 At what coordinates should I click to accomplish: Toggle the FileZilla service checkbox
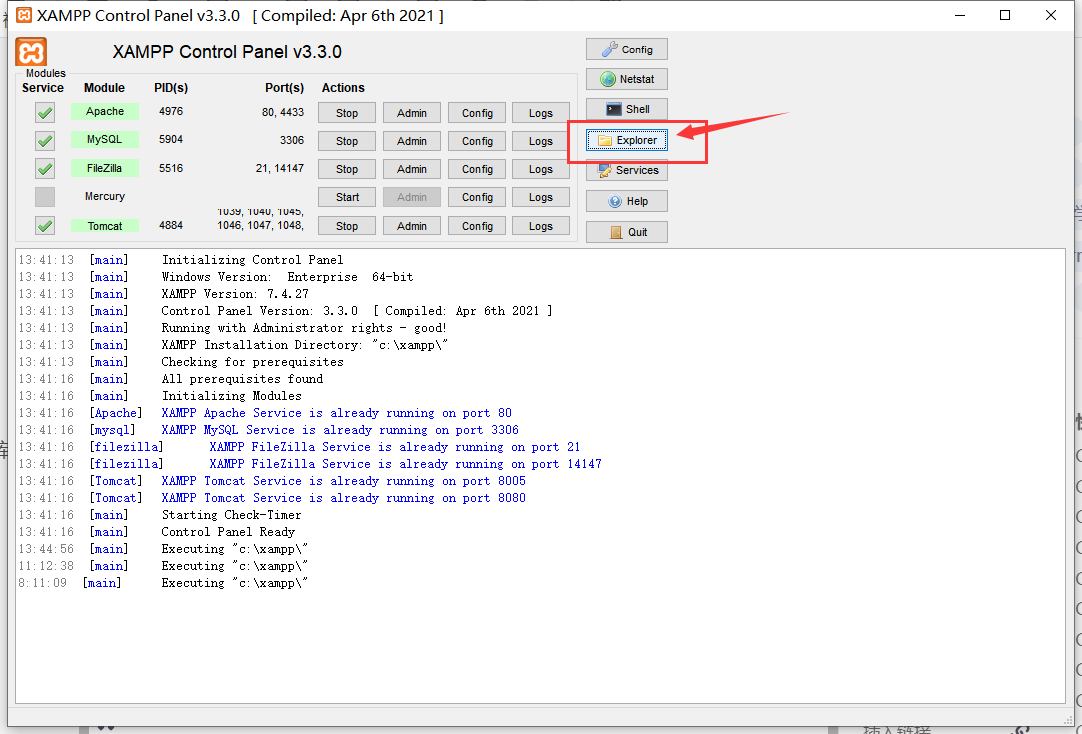click(45, 168)
